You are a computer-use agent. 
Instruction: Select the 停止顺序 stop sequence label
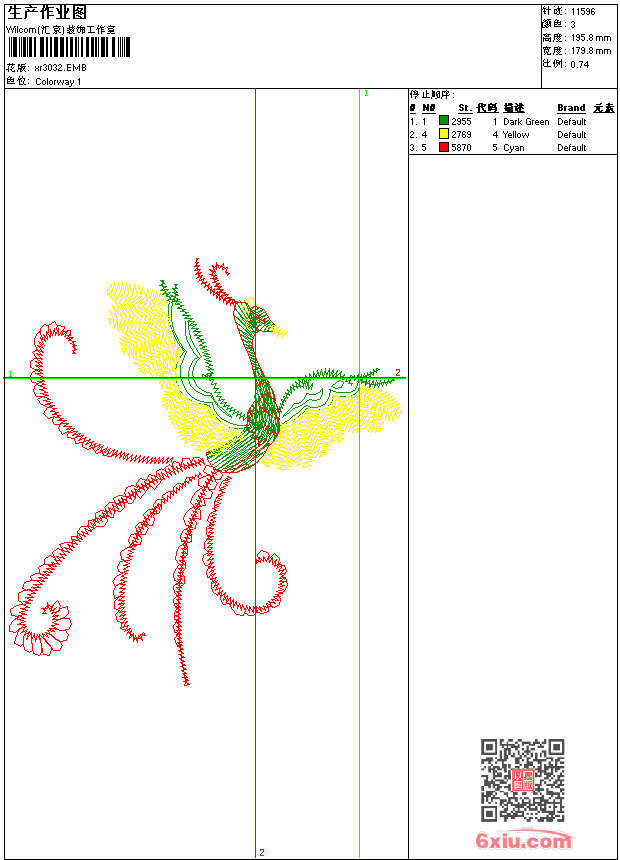432,95
